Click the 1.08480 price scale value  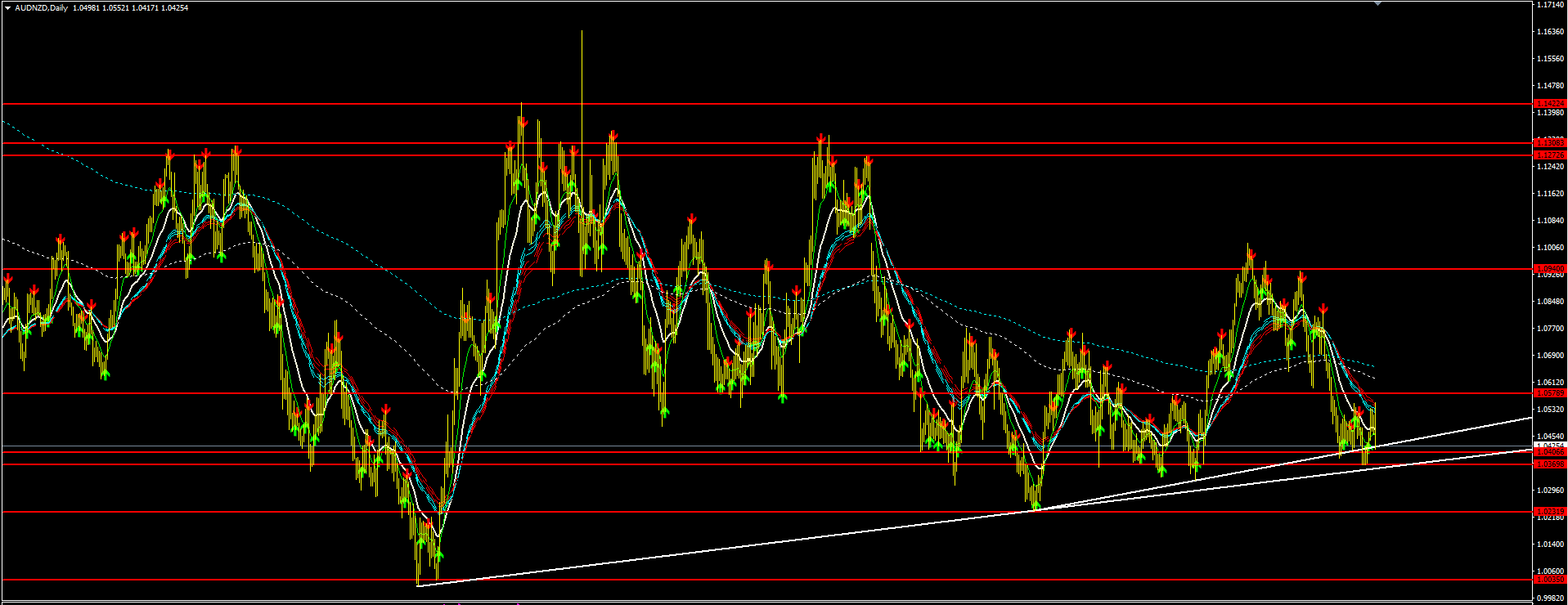click(x=1551, y=302)
